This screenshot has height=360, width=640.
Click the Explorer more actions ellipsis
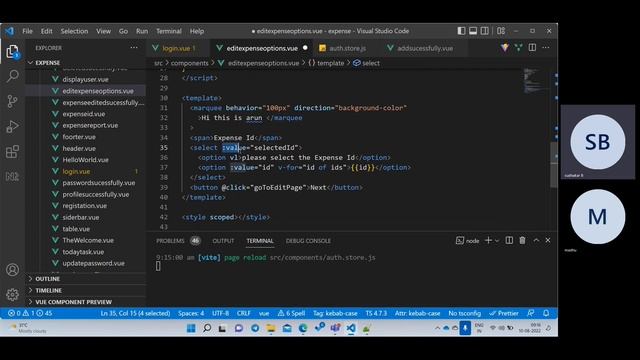click(134, 48)
